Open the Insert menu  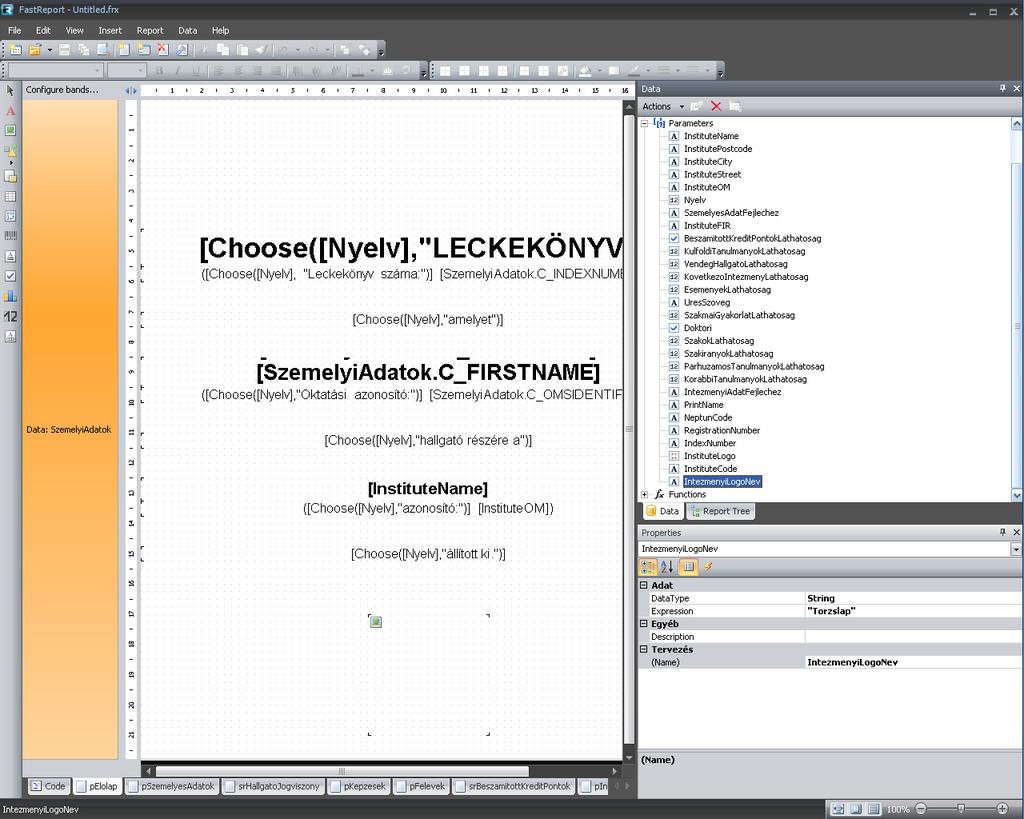click(110, 31)
